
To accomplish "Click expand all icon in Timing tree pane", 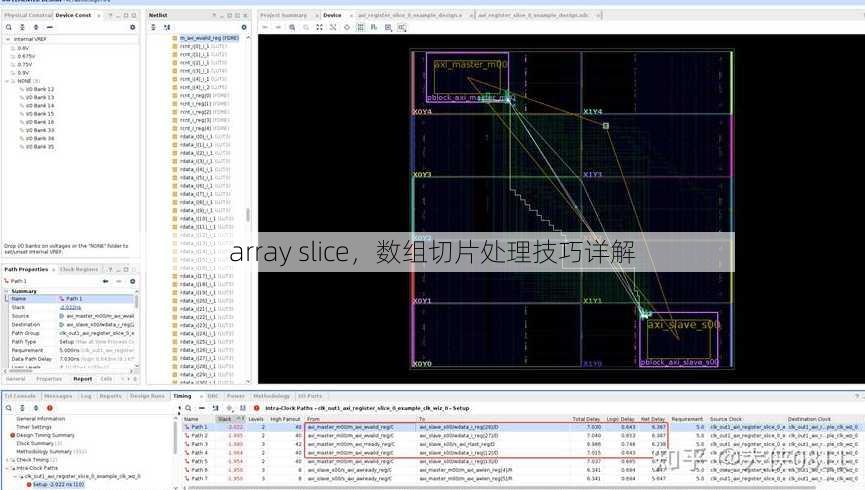I will (x=36, y=408).
